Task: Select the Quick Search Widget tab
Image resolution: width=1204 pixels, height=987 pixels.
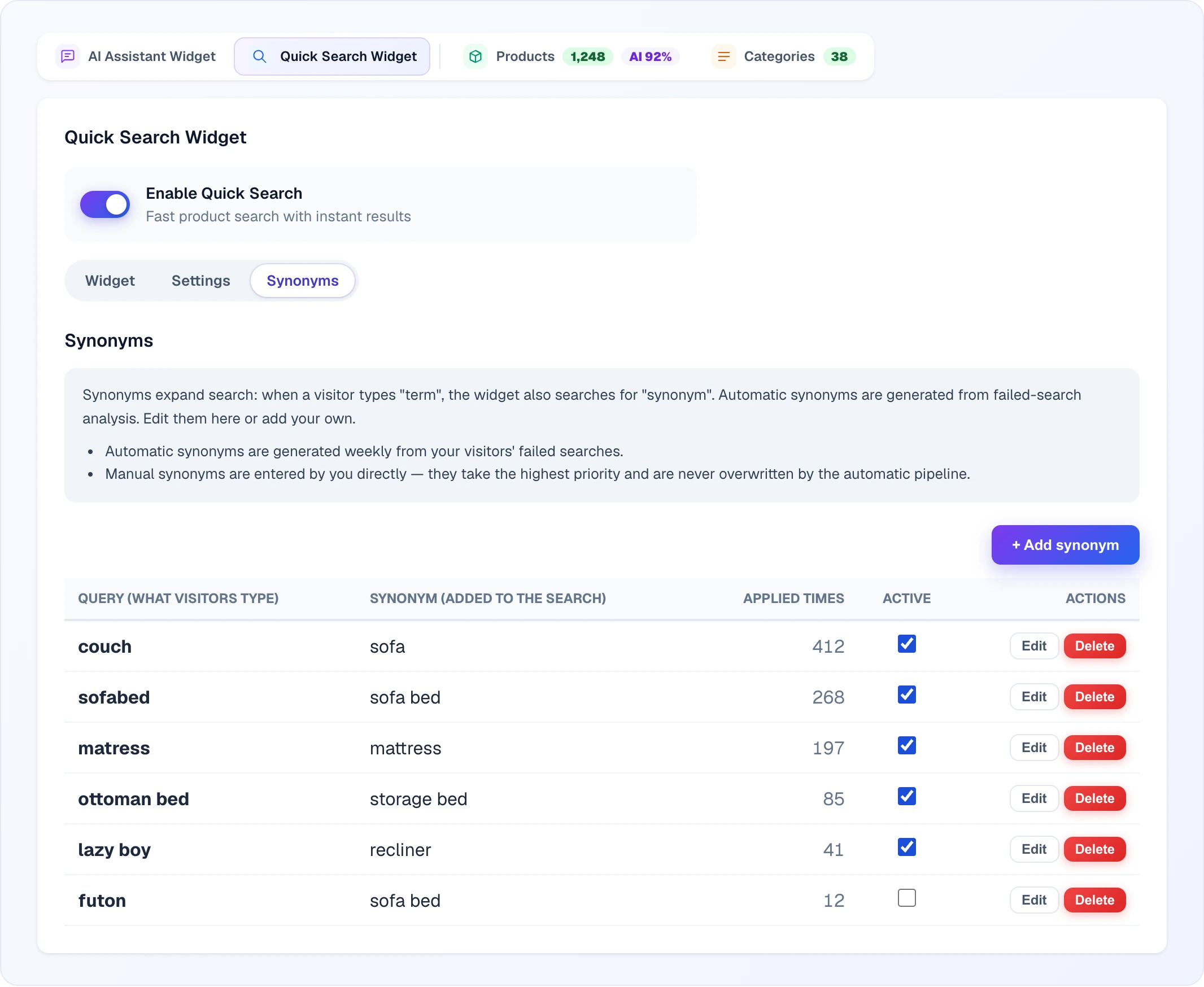Action: point(332,56)
